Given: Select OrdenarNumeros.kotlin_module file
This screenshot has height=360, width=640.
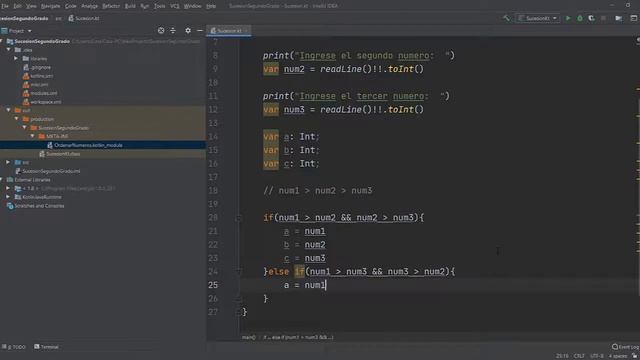Looking at the screenshot, I should (x=84, y=145).
